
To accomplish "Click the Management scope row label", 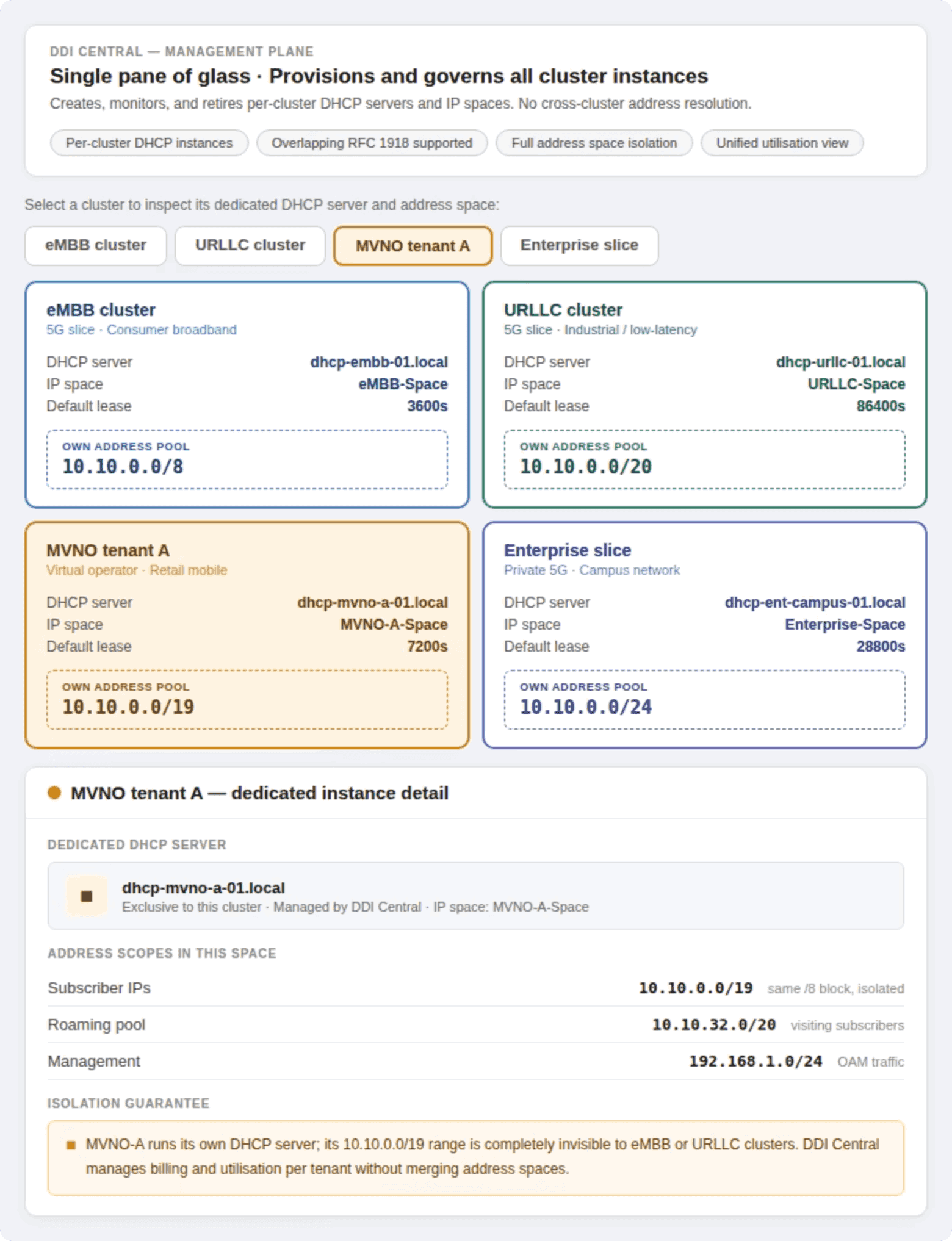I will click(94, 1062).
